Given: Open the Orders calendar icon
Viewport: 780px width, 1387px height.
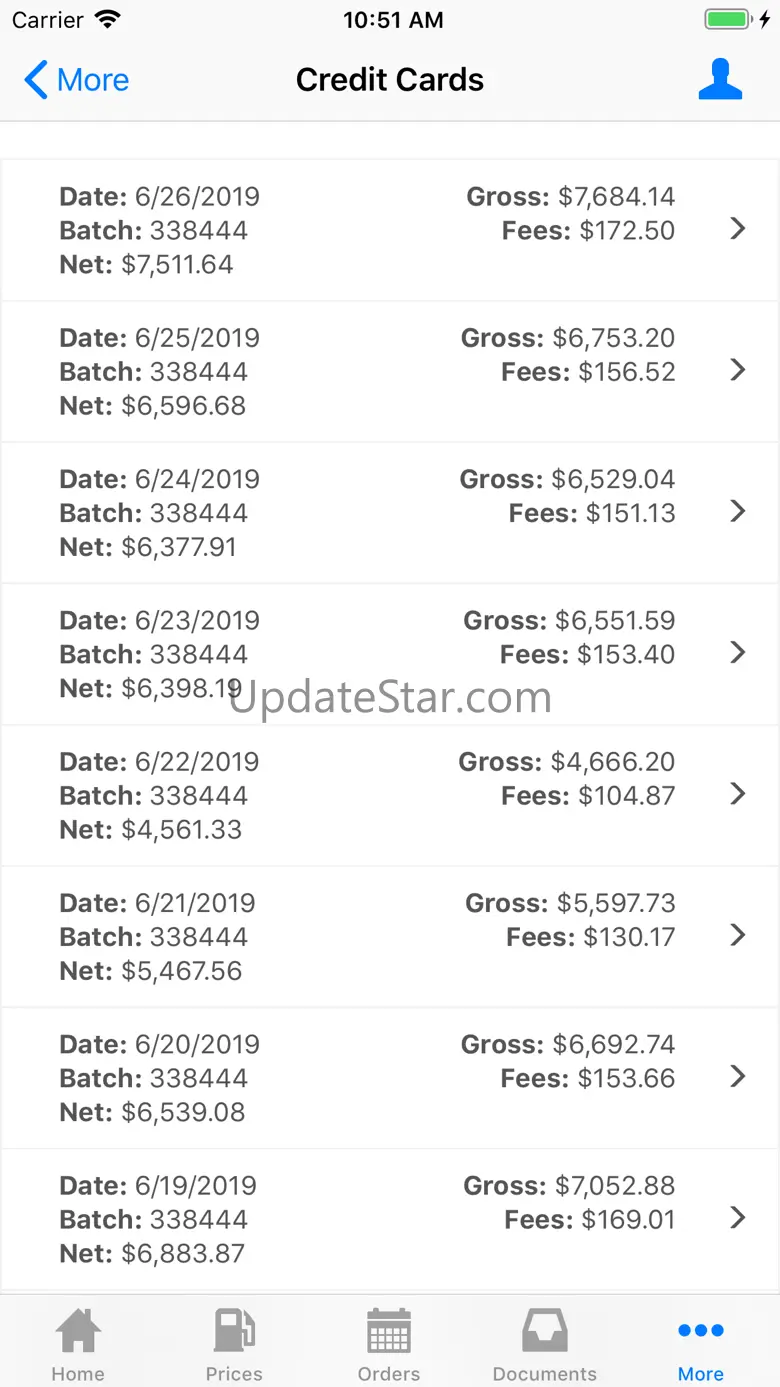Looking at the screenshot, I should (x=389, y=1331).
